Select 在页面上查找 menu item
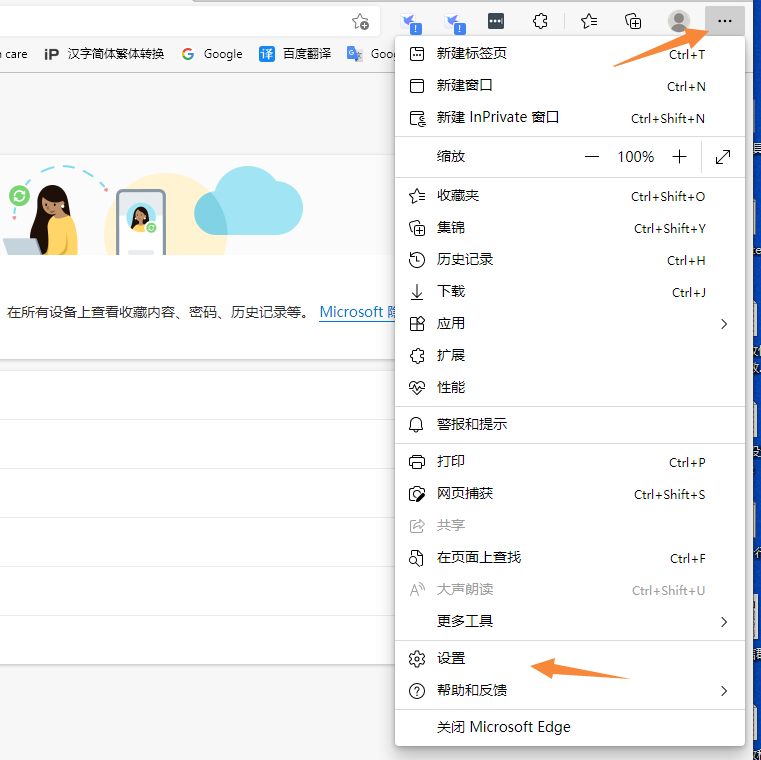The height and width of the screenshot is (760, 761). pos(570,558)
